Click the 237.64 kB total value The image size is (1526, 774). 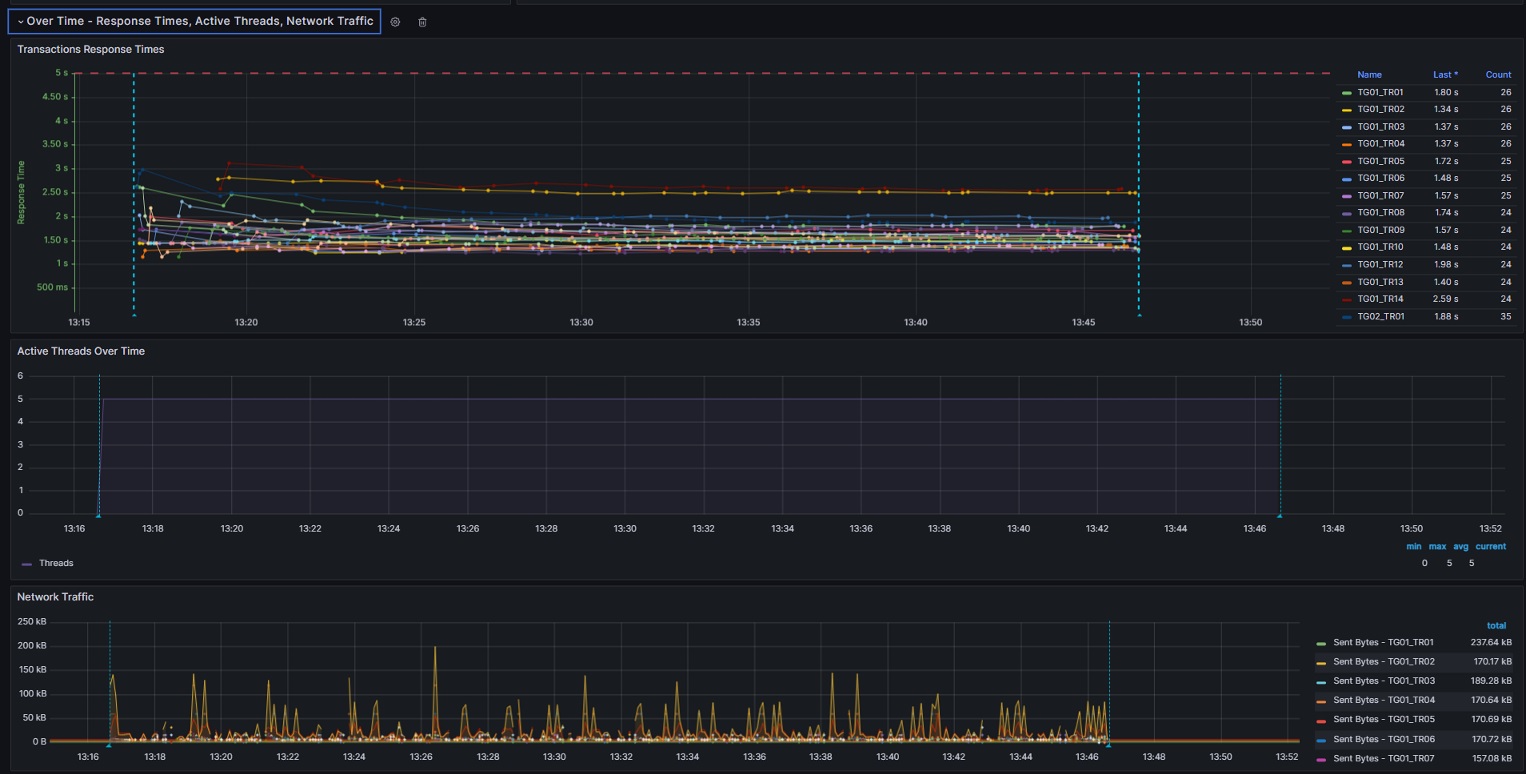(1491, 643)
